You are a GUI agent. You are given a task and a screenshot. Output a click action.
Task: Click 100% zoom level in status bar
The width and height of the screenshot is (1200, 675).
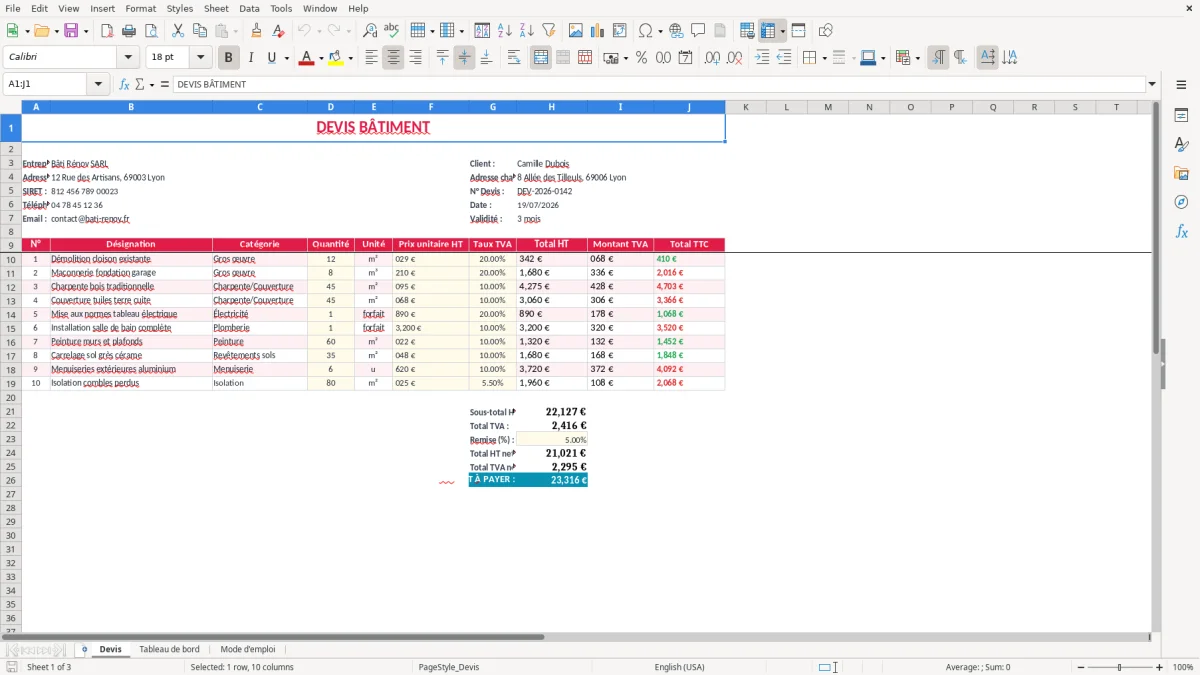1182,667
